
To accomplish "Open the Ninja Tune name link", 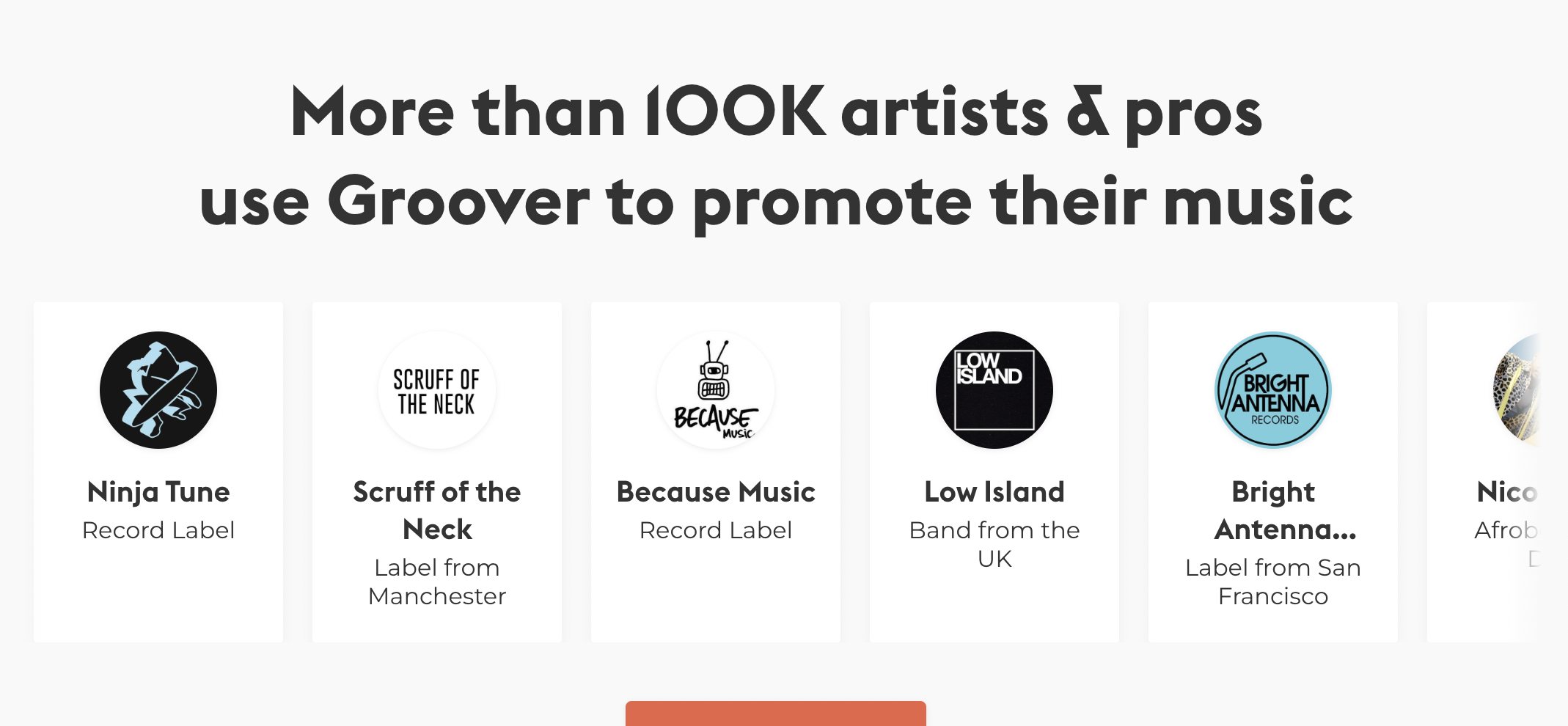I will click(x=158, y=492).
